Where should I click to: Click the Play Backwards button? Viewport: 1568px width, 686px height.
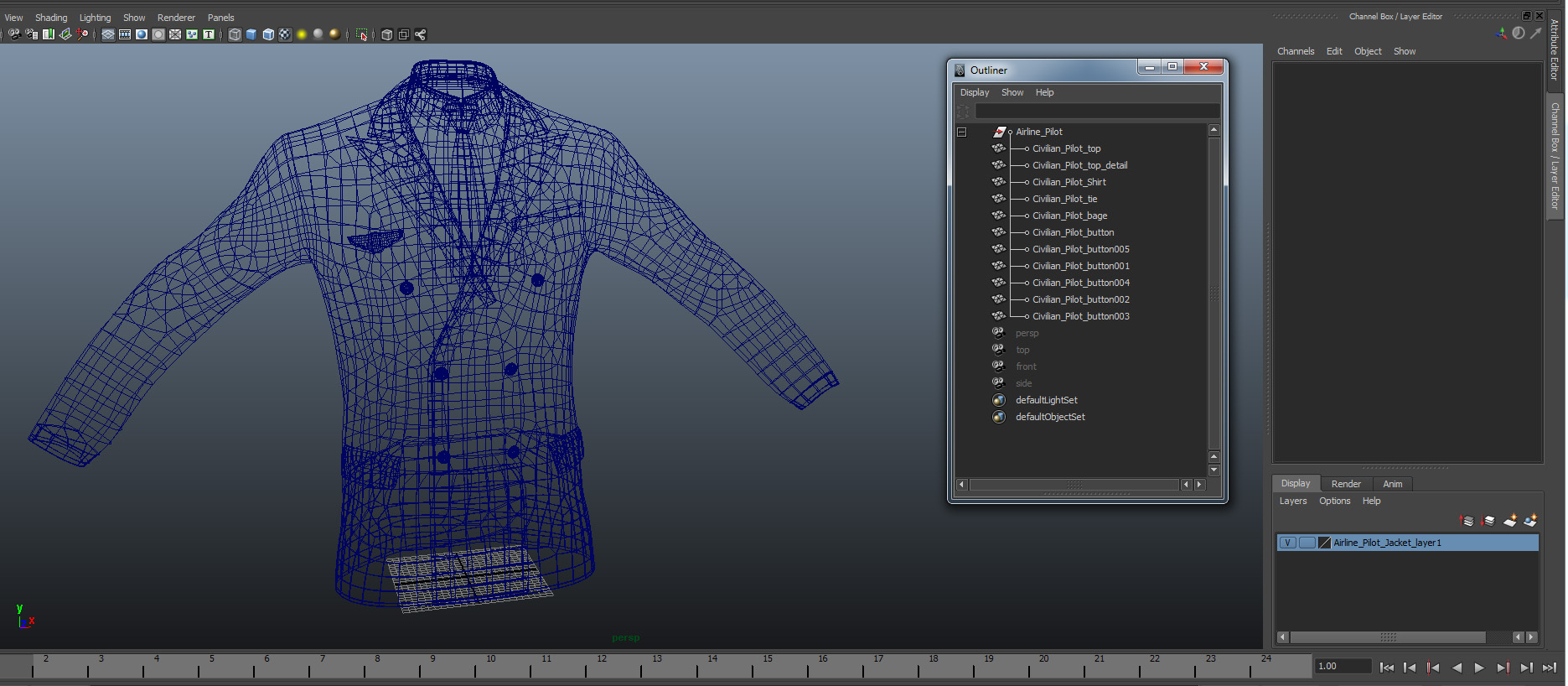(1457, 668)
